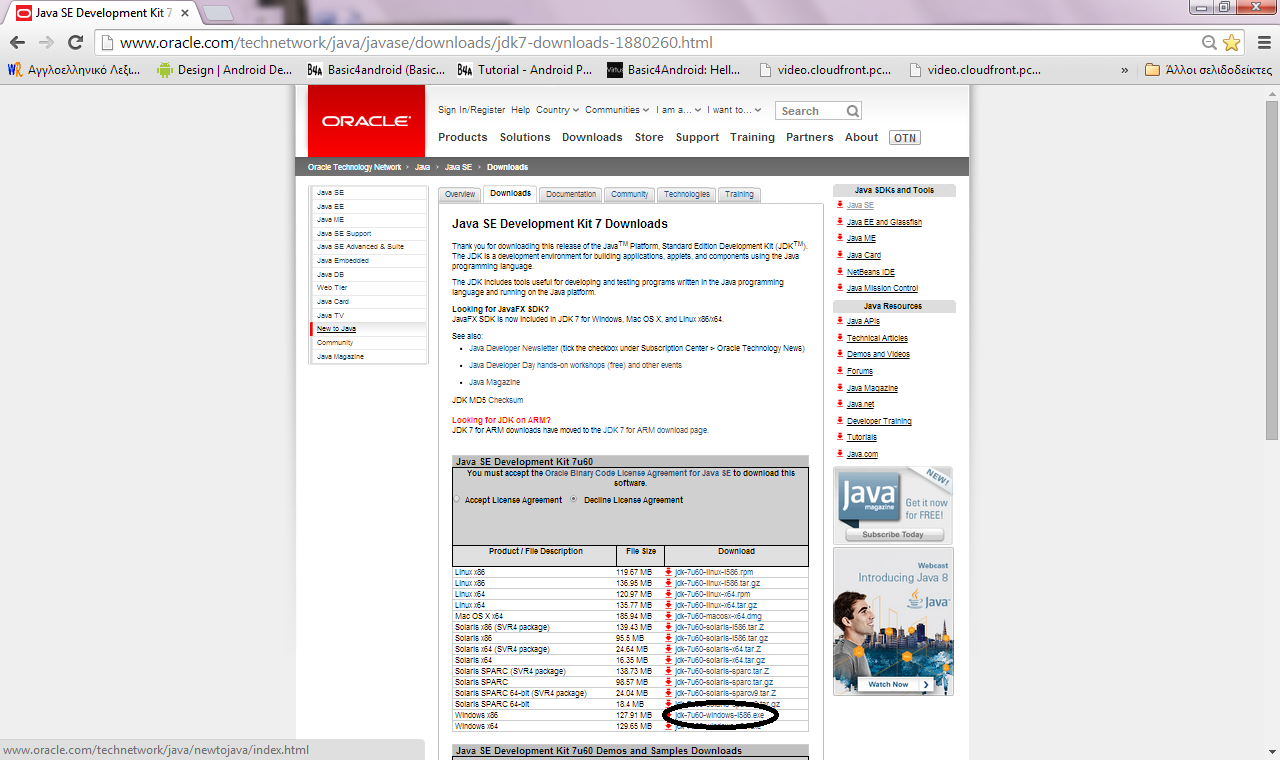Click the Oracle logo
The height and width of the screenshot is (760, 1280).
pyautogui.click(x=366, y=121)
